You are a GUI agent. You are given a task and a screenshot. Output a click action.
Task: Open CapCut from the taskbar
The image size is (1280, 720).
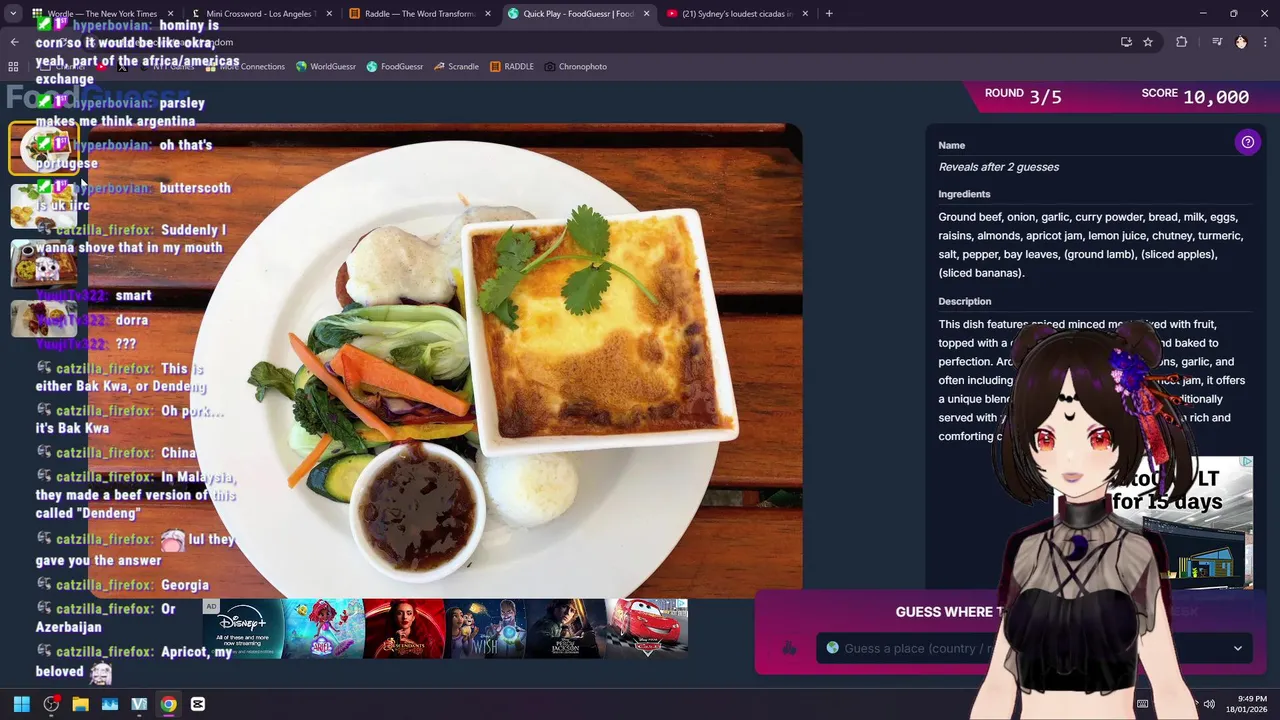tap(198, 704)
